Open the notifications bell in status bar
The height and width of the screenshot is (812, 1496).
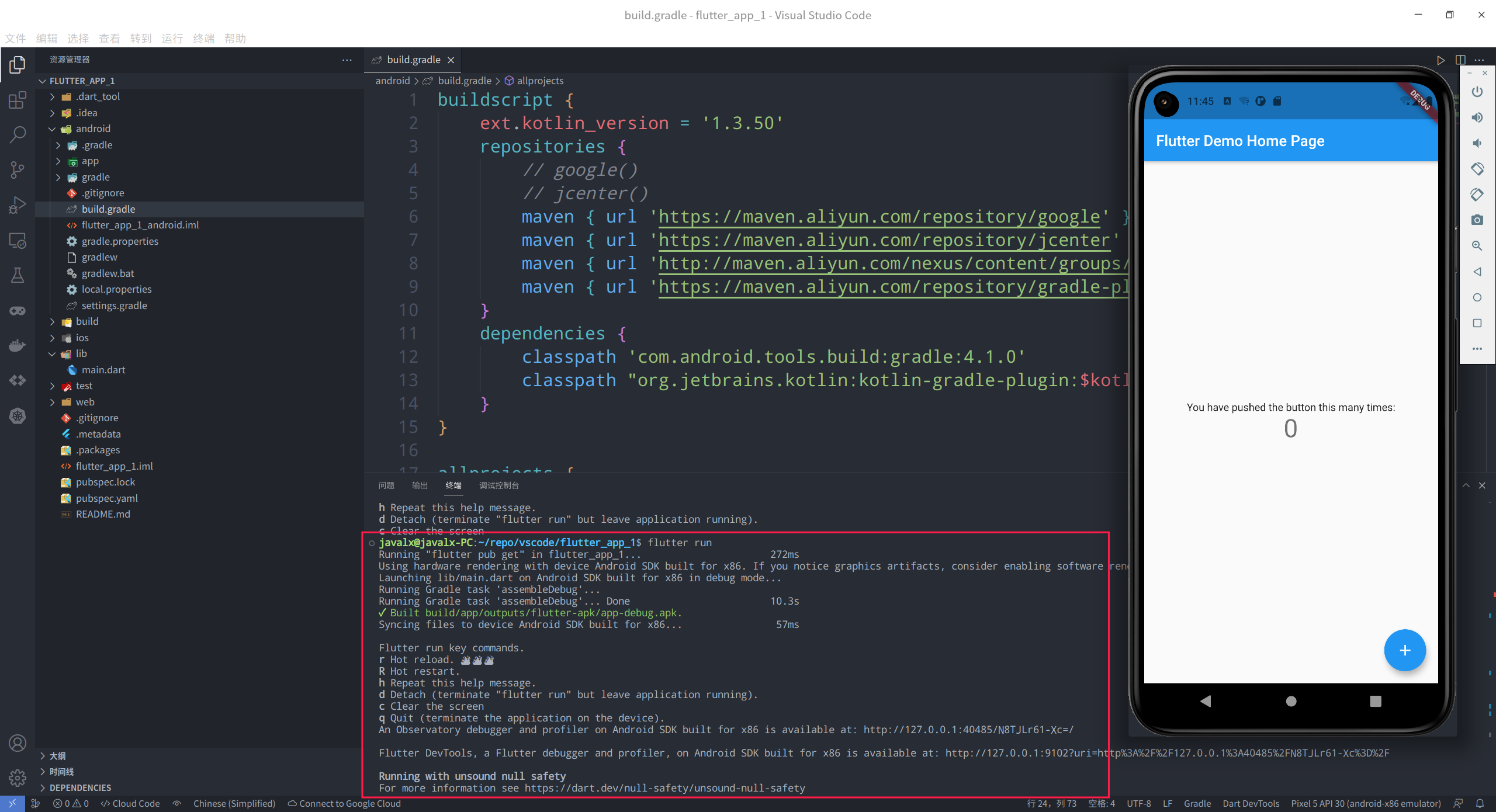pyautogui.click(x=1480, y=803)
